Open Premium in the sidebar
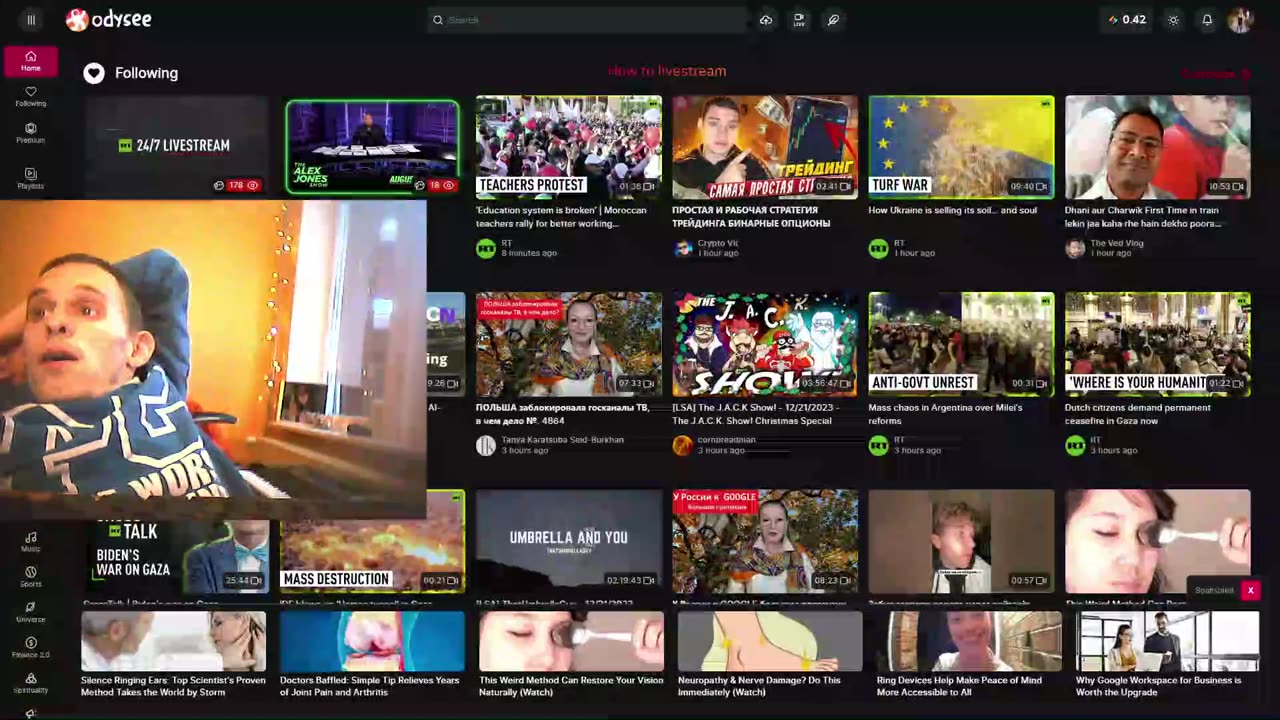 click(31, 134)
